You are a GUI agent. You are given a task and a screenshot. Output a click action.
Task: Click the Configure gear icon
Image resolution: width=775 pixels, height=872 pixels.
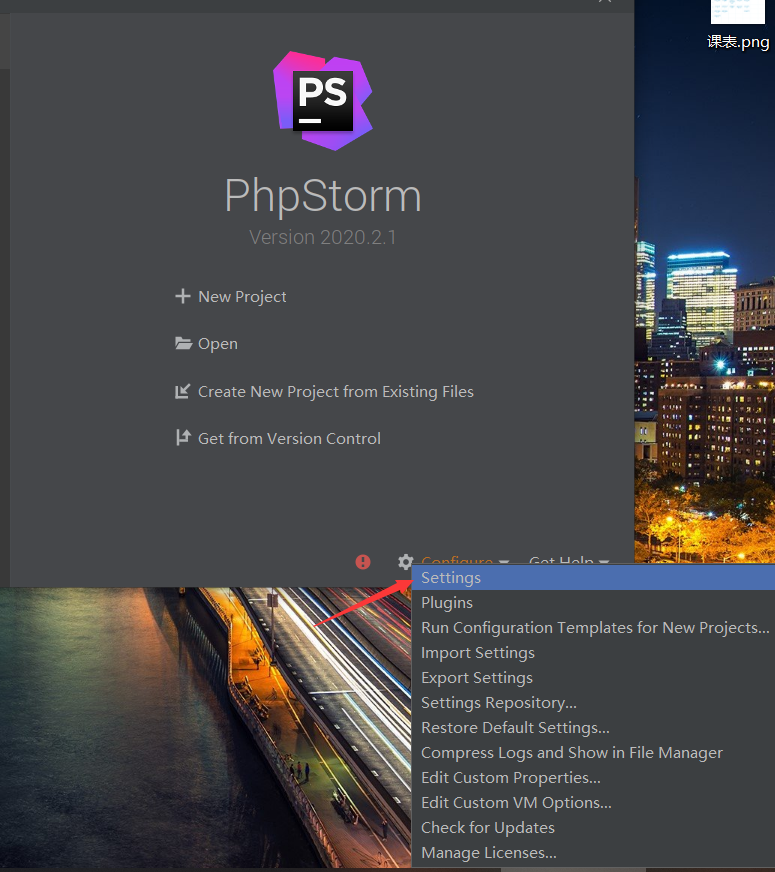406,561
